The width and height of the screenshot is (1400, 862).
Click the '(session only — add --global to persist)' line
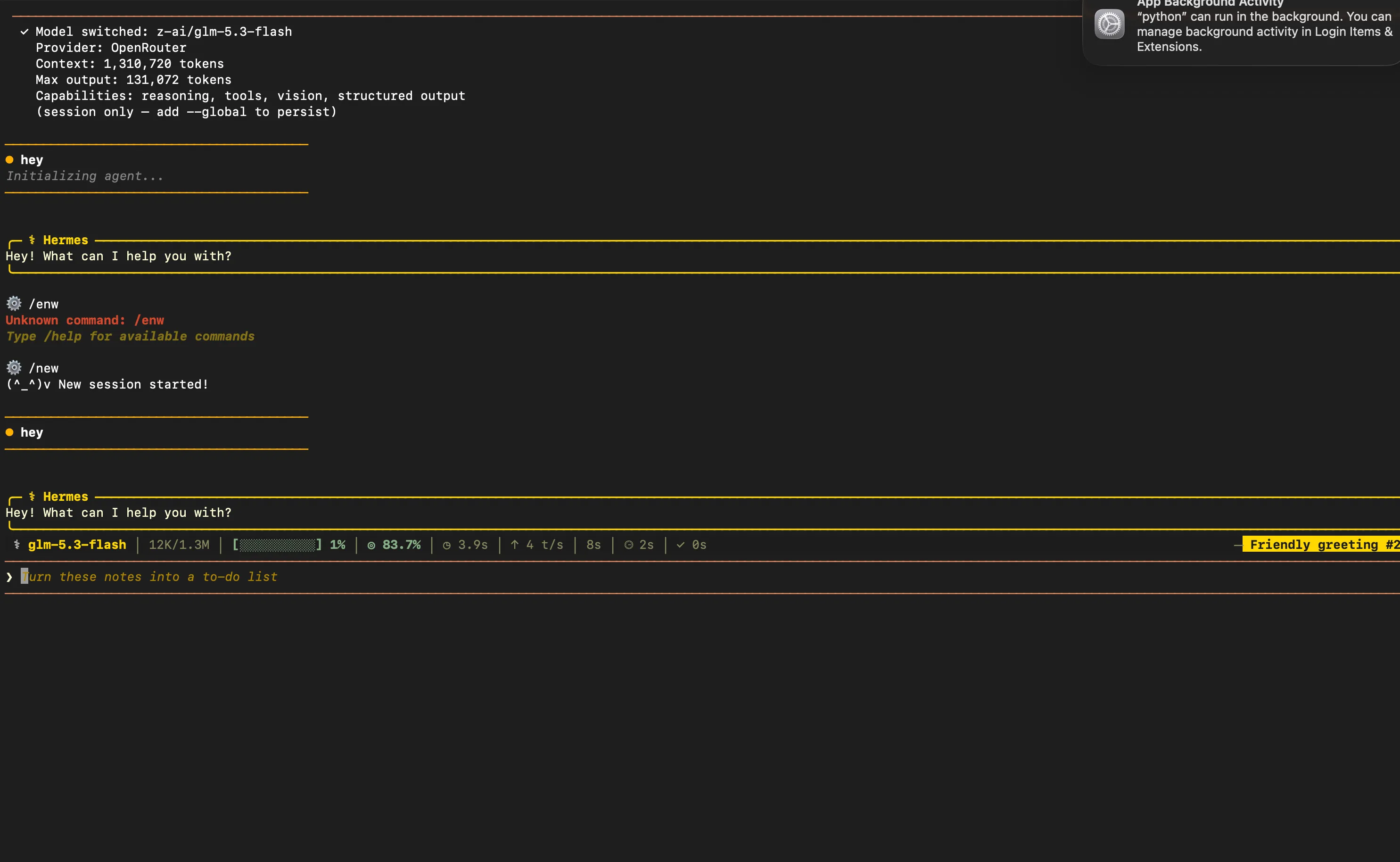pos(186,112)
